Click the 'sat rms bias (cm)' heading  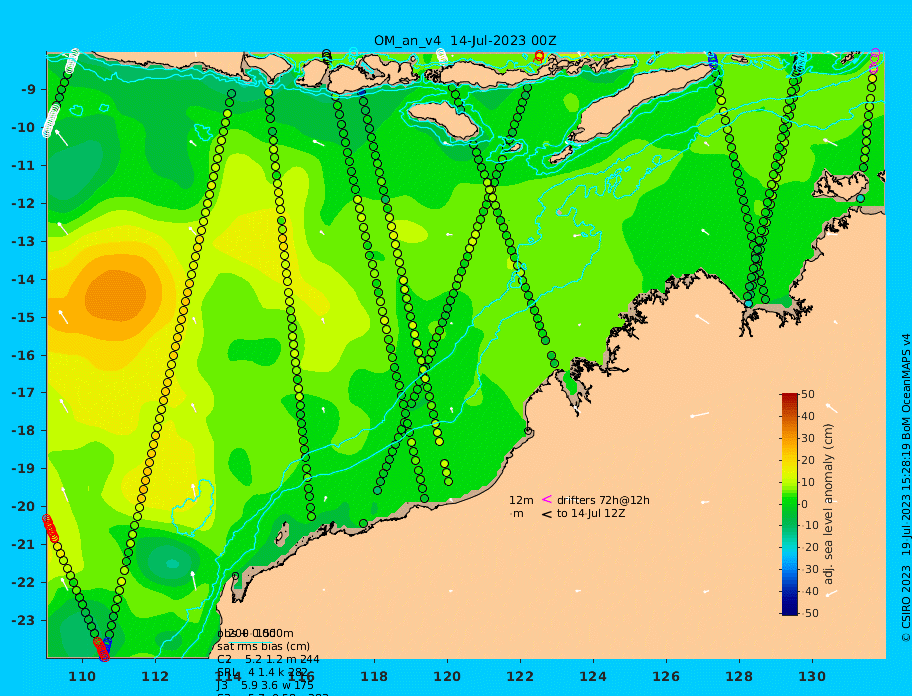[263, 646]
